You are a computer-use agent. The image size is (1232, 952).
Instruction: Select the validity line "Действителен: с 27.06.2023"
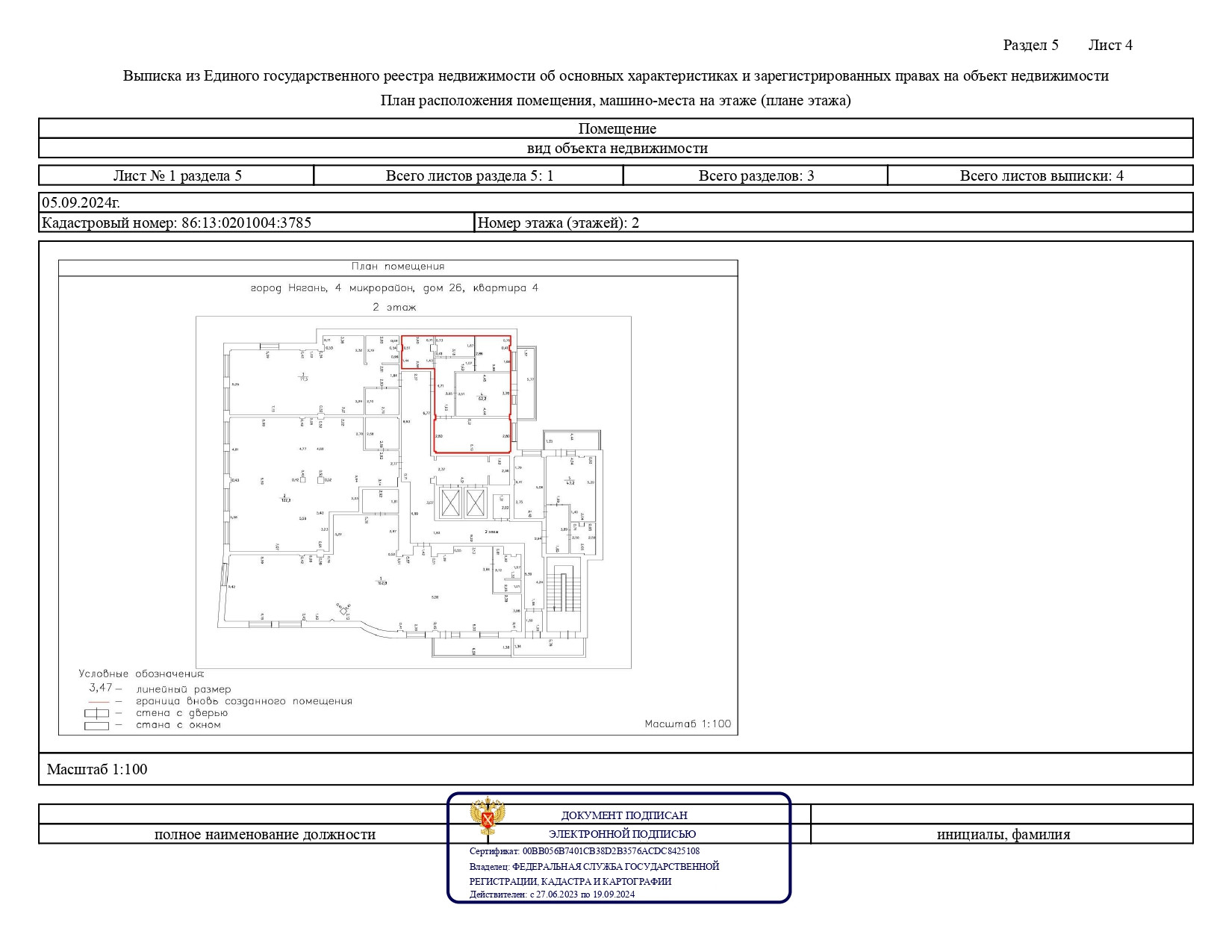tap(552, 895)
